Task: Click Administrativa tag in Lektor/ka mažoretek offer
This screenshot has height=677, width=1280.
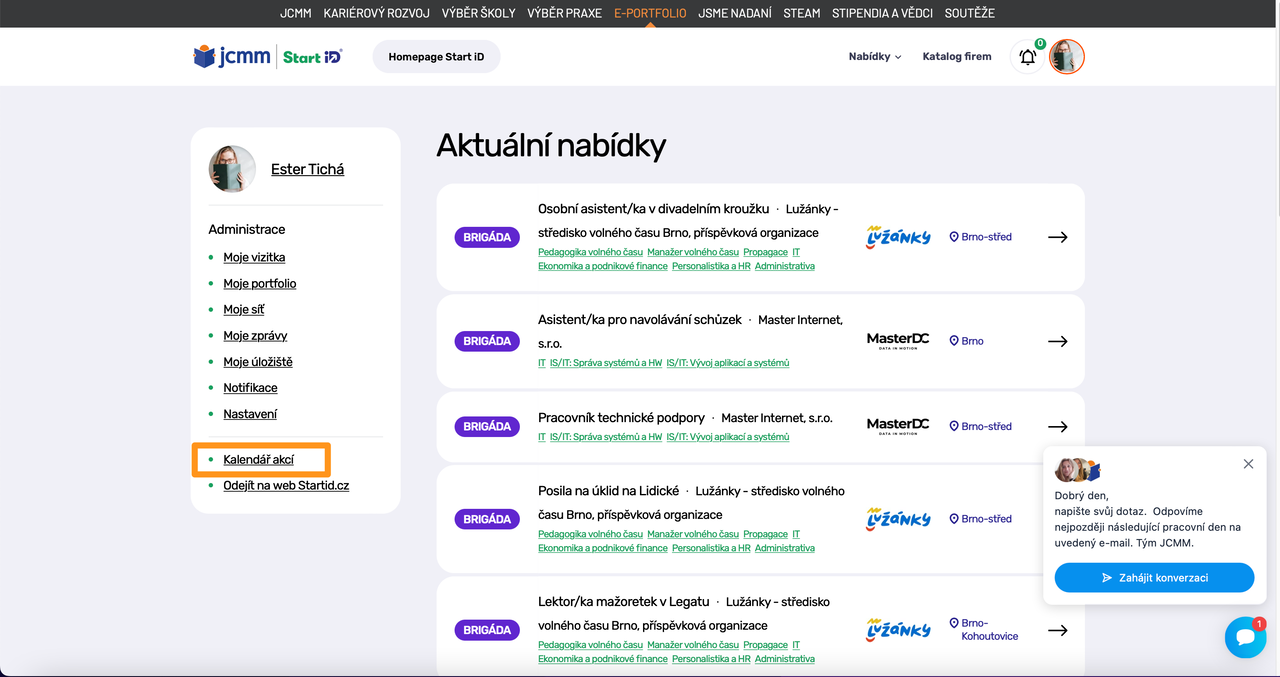Action: pyautogui.click(x=785, y=659)
